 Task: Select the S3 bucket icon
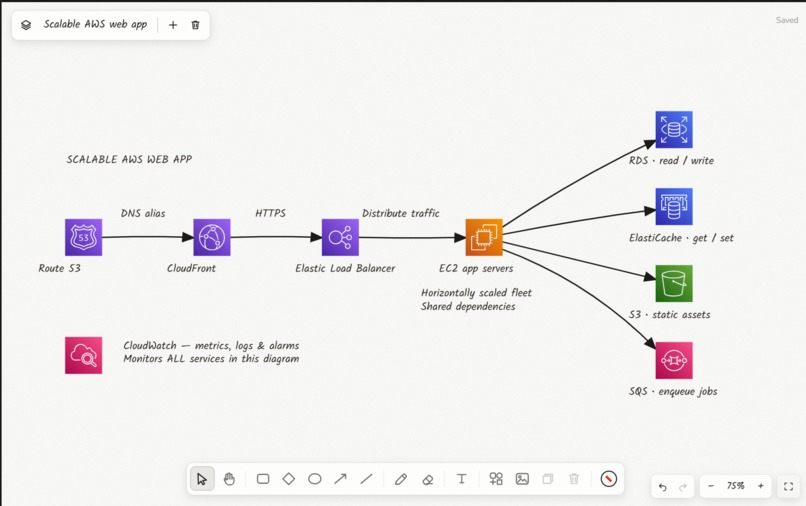pyautogui.click(x=674, y=283)
